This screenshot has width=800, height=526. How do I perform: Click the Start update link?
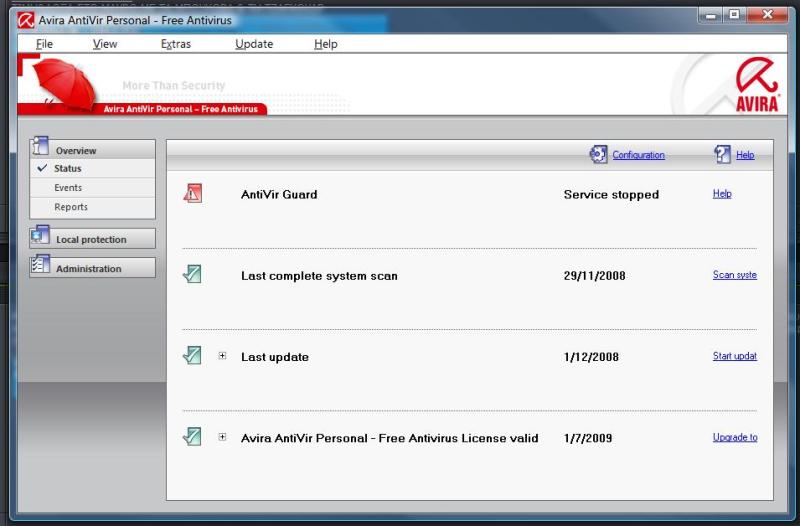[735, 356]
